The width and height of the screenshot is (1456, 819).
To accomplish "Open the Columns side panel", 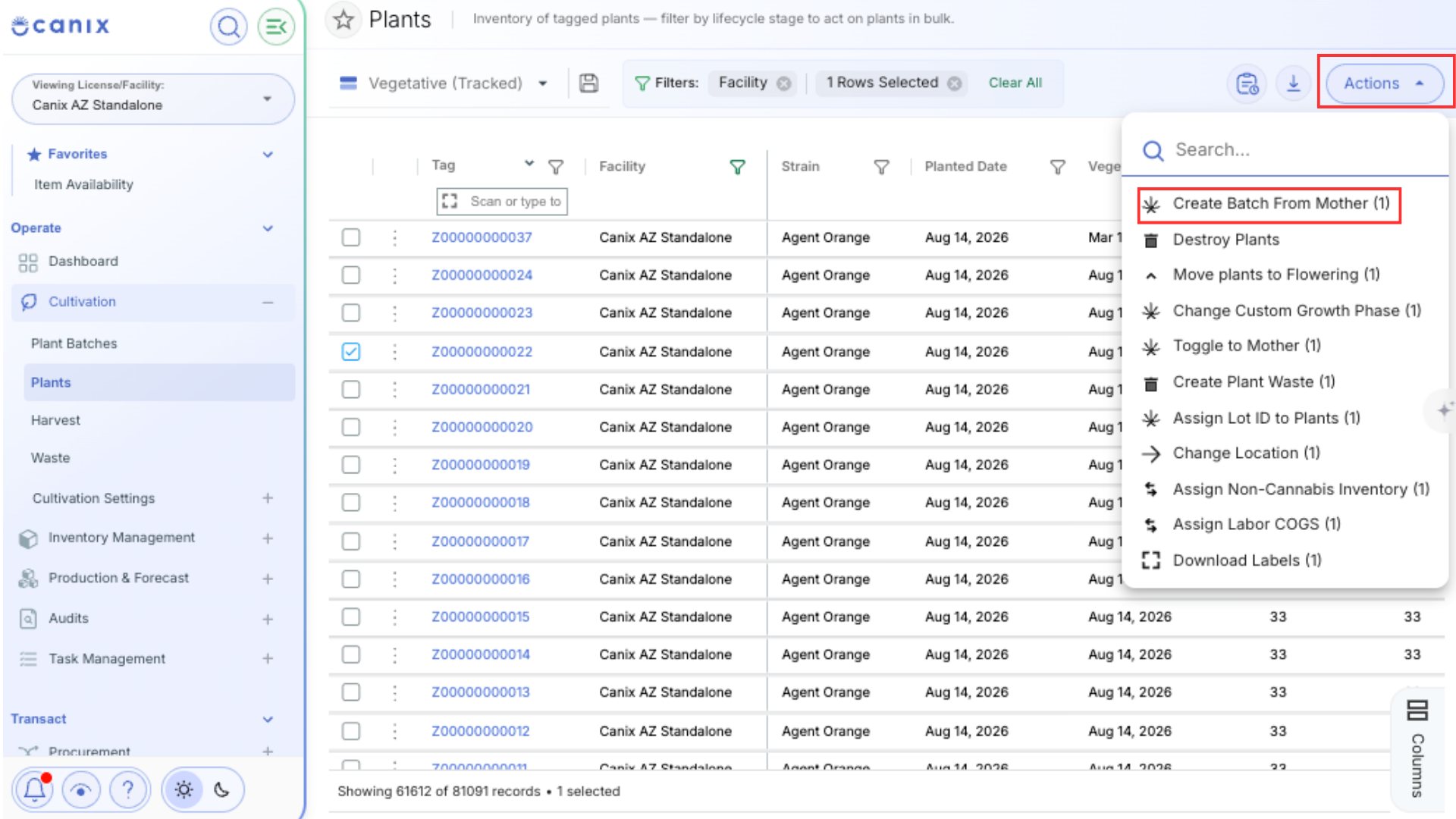I will (x=1417, y=748).
